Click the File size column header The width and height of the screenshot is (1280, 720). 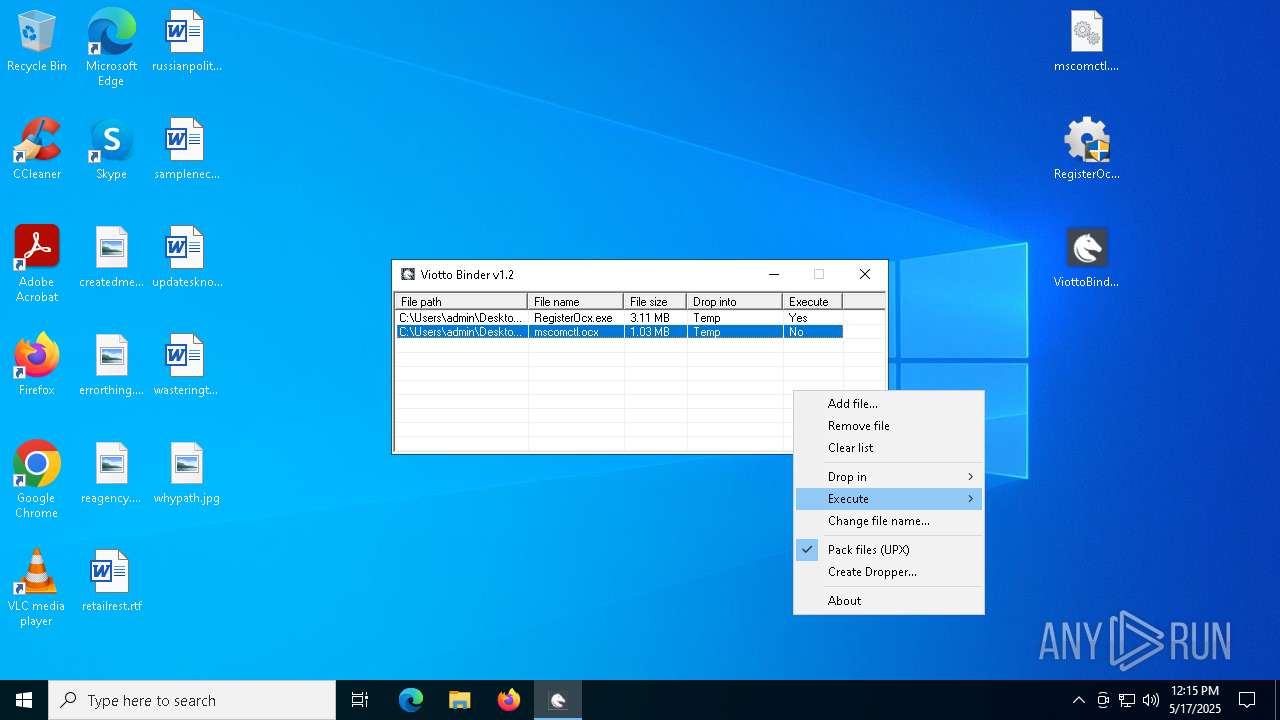[x=655, y=301]
